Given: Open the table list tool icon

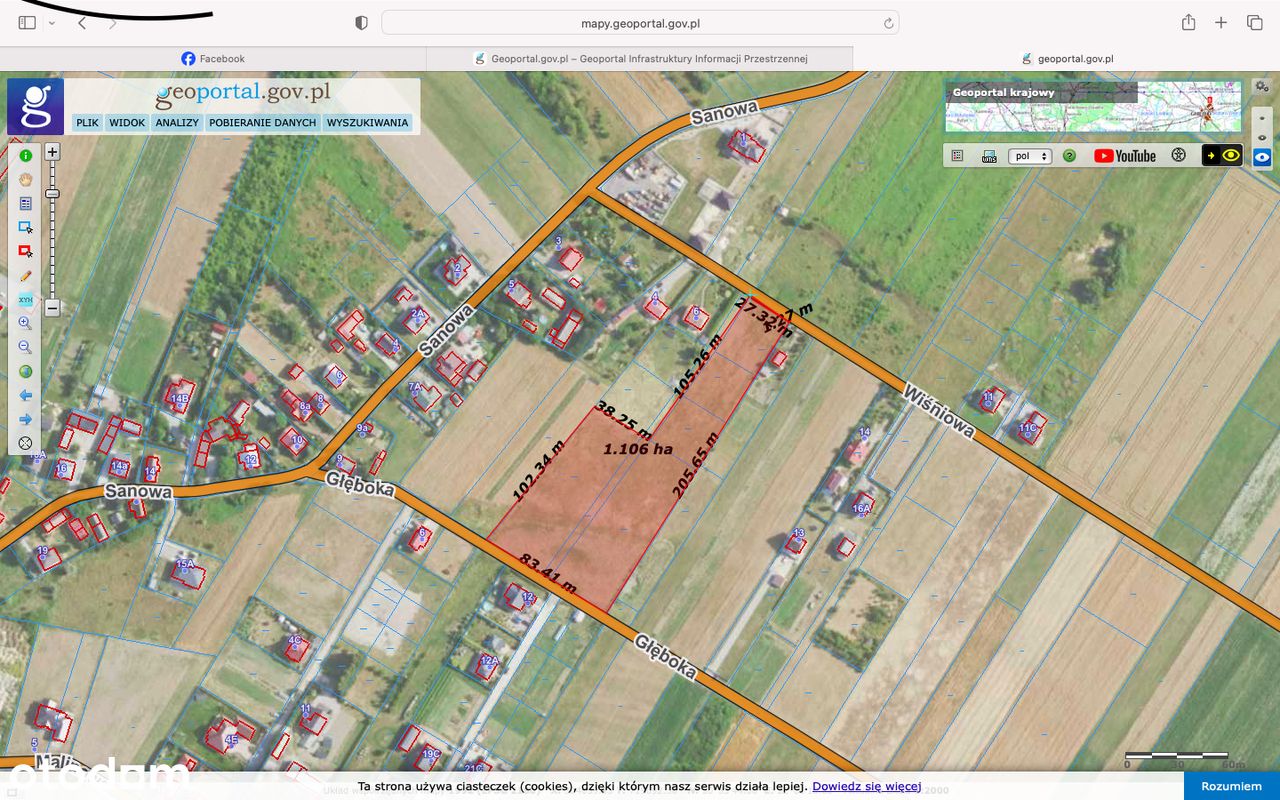Looking at the screenshot, I should tap(26, 203).
